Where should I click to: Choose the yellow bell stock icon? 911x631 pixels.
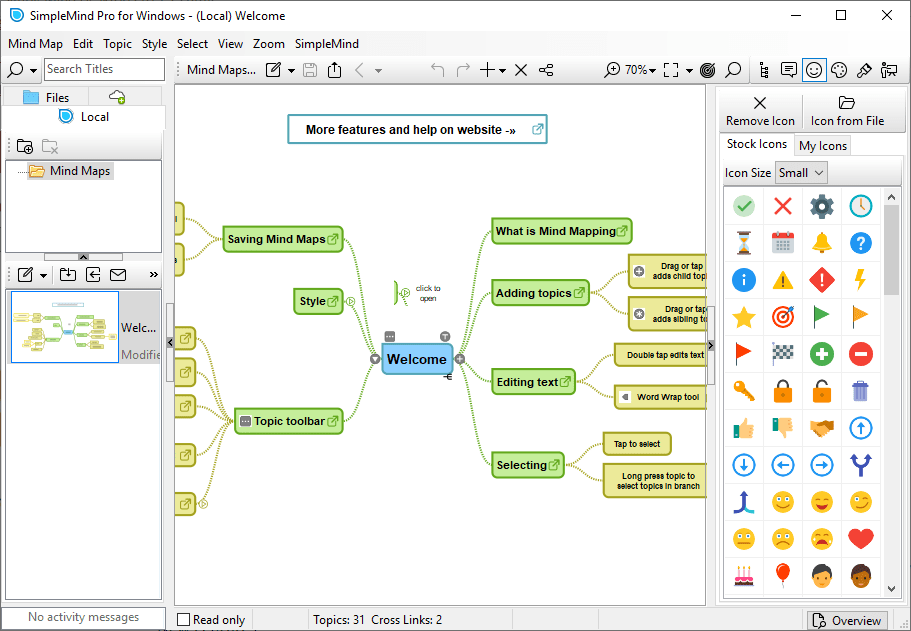click(x=822, y=243)
